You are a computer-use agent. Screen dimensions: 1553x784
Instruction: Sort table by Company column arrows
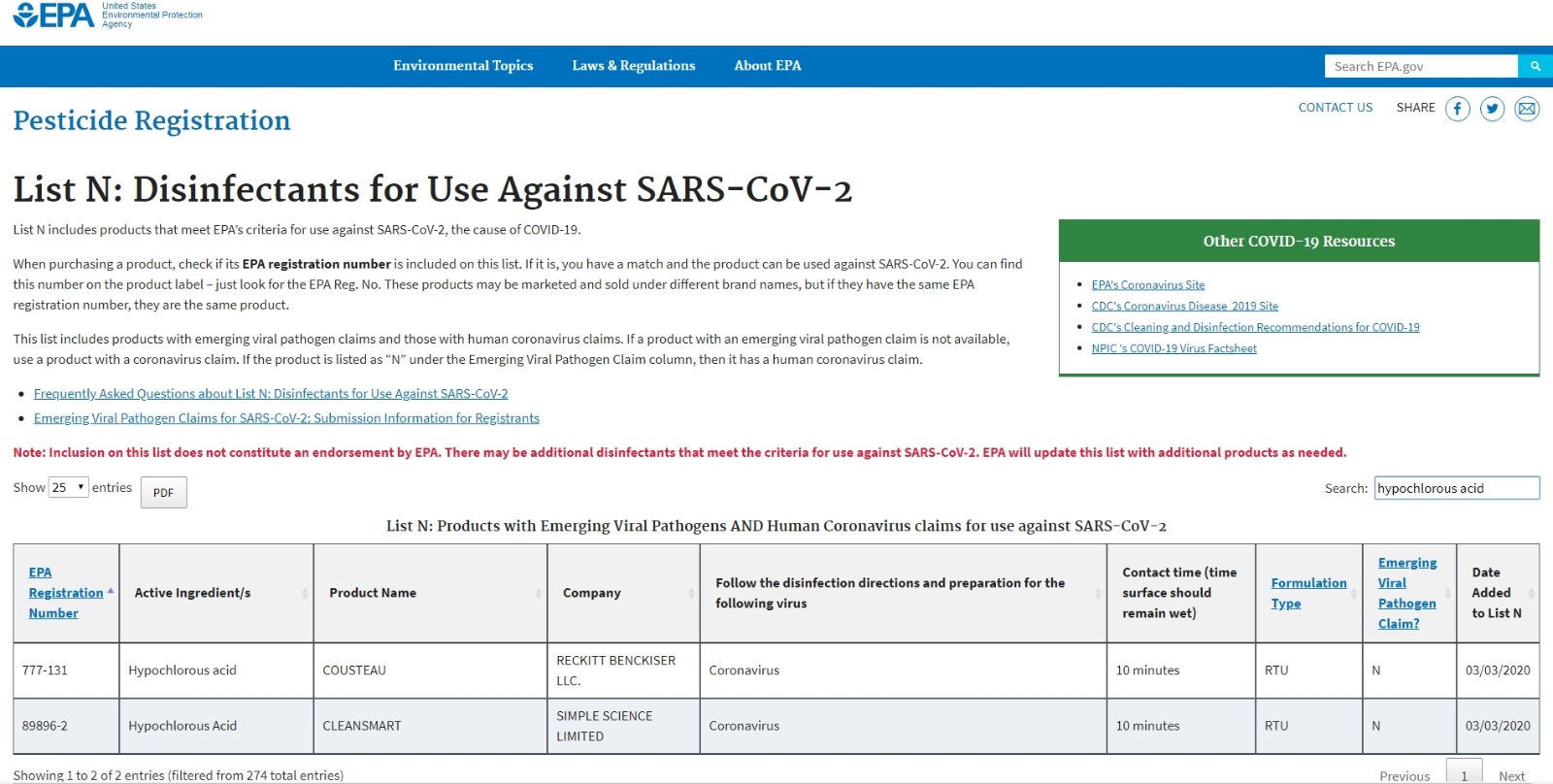pyautogui.click(x=691, y=593)
